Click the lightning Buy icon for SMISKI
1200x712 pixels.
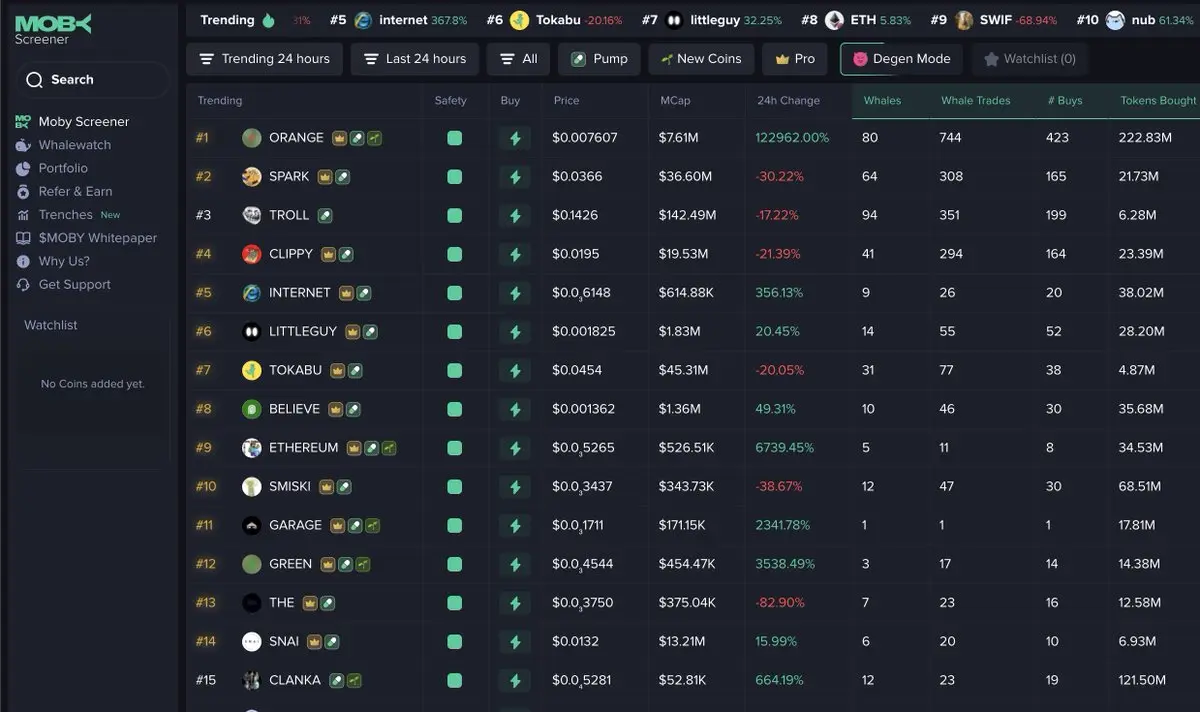tap(515, 487)
